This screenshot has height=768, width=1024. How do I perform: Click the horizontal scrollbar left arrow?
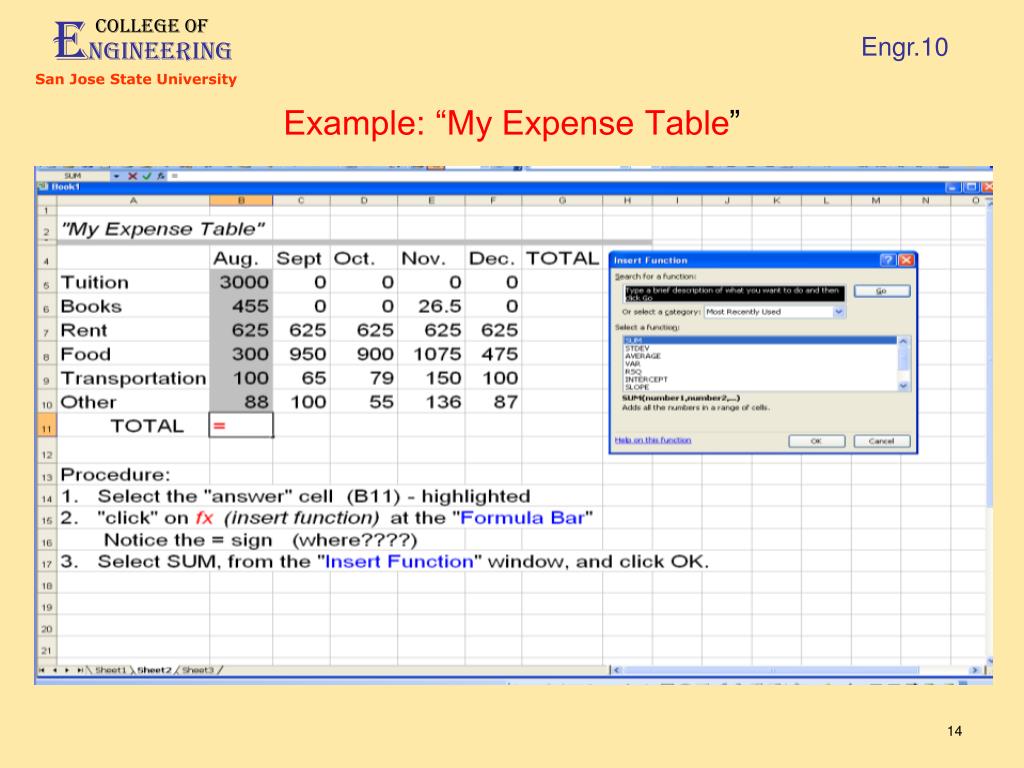[617, 670]
